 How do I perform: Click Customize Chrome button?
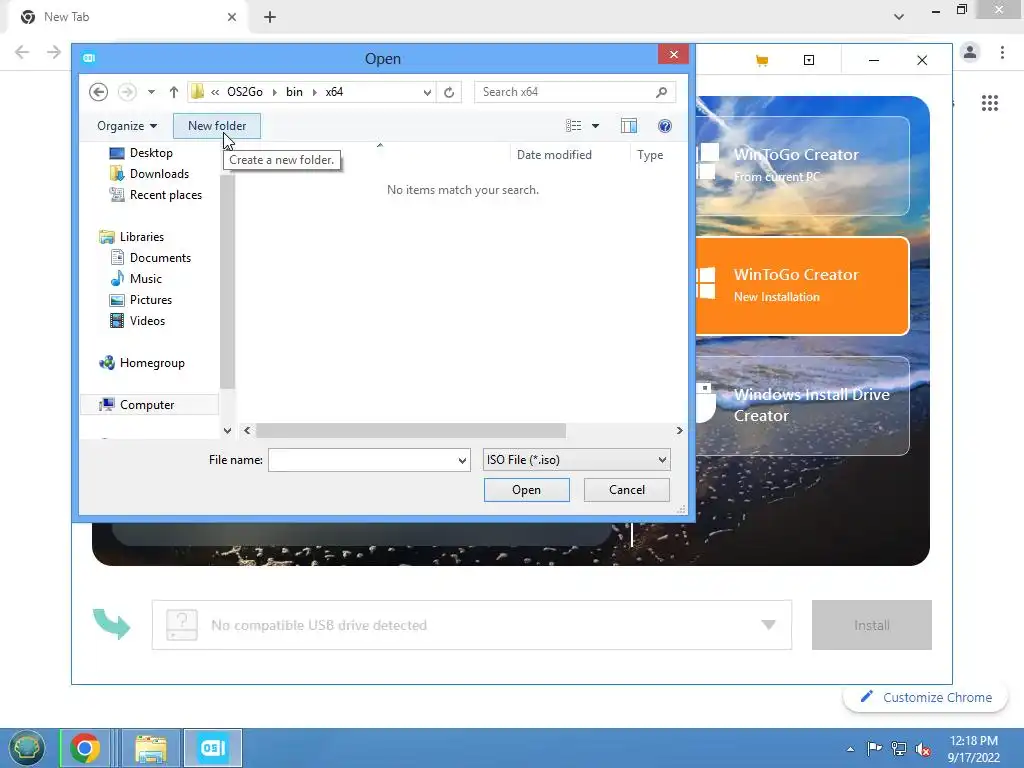(x=926, y=697)
